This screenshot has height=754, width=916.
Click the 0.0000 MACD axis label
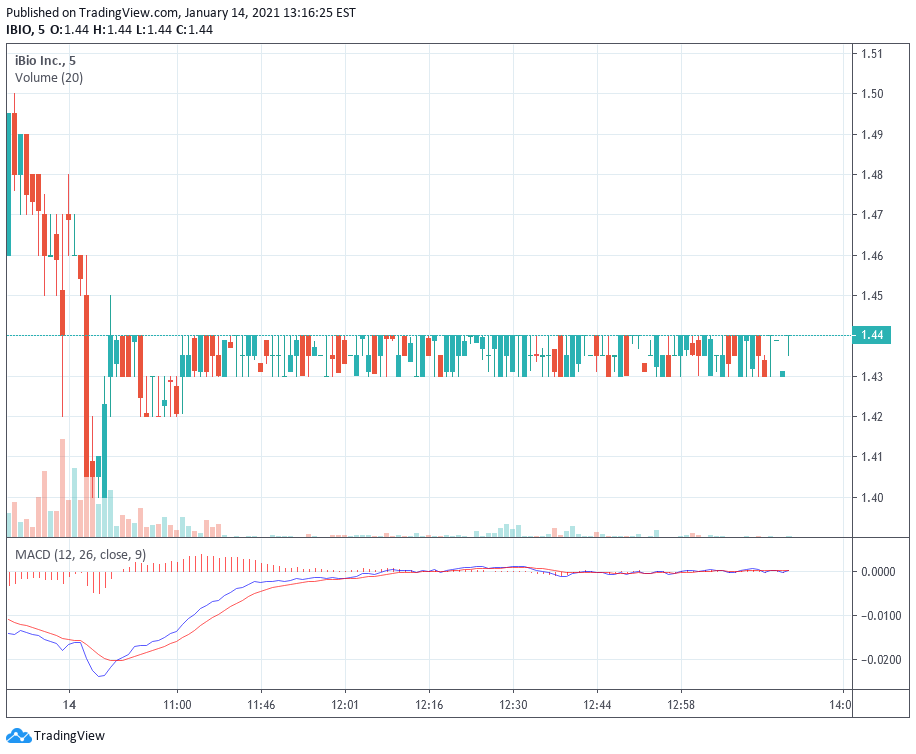coord(878,572)
